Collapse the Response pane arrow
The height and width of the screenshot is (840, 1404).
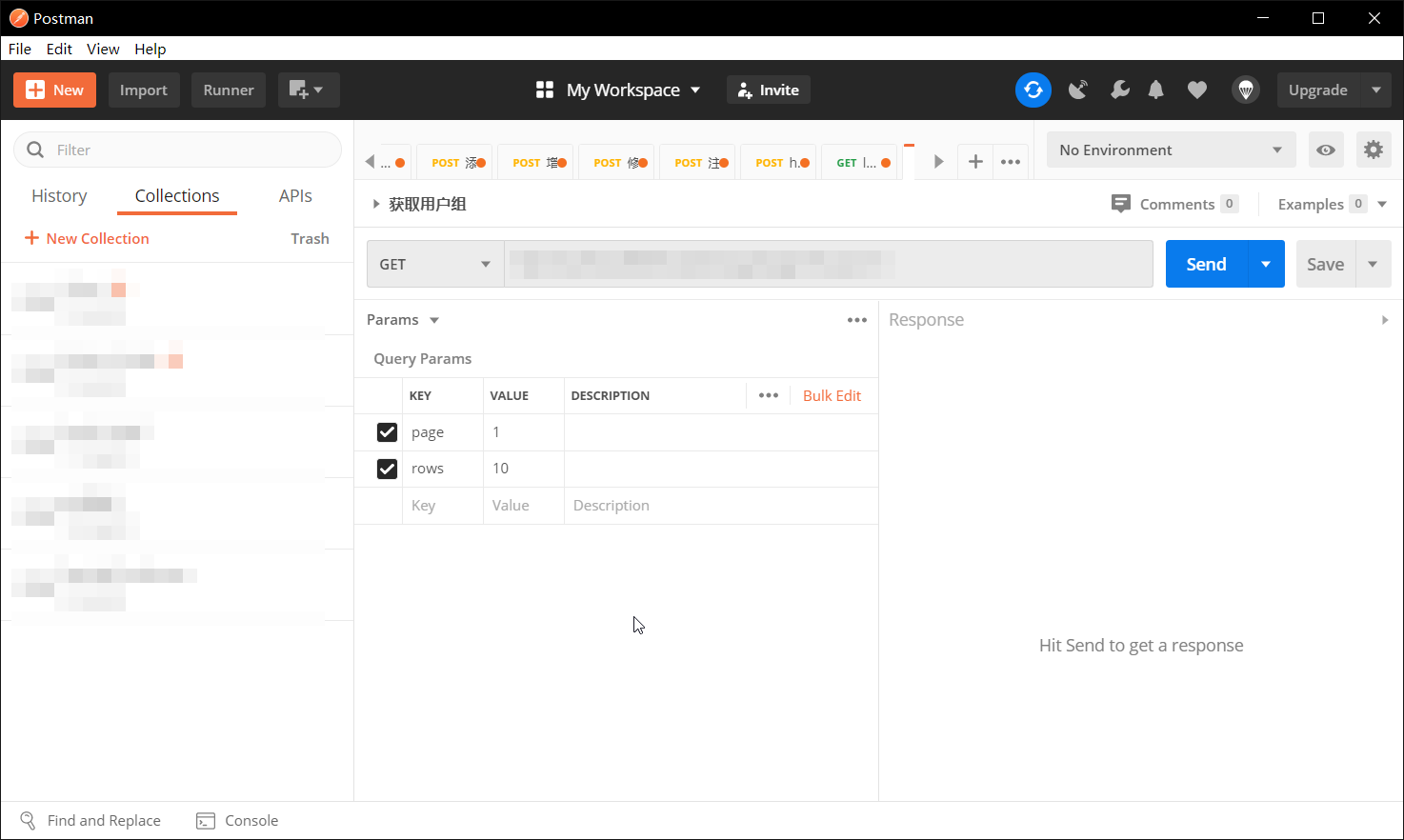[1385, 320]
